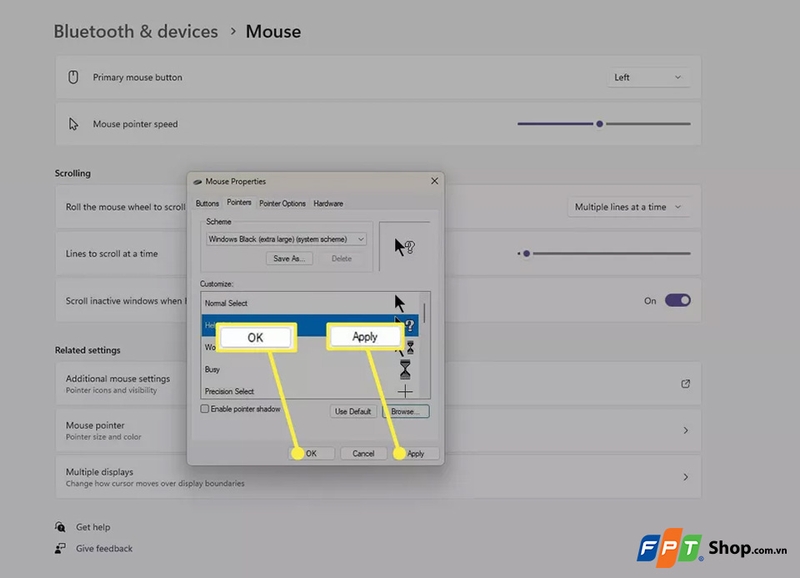Click the Precision Select crosshair icon
Image resolution: width=800 pixels, height=578 pixels.
coord(405,391)
